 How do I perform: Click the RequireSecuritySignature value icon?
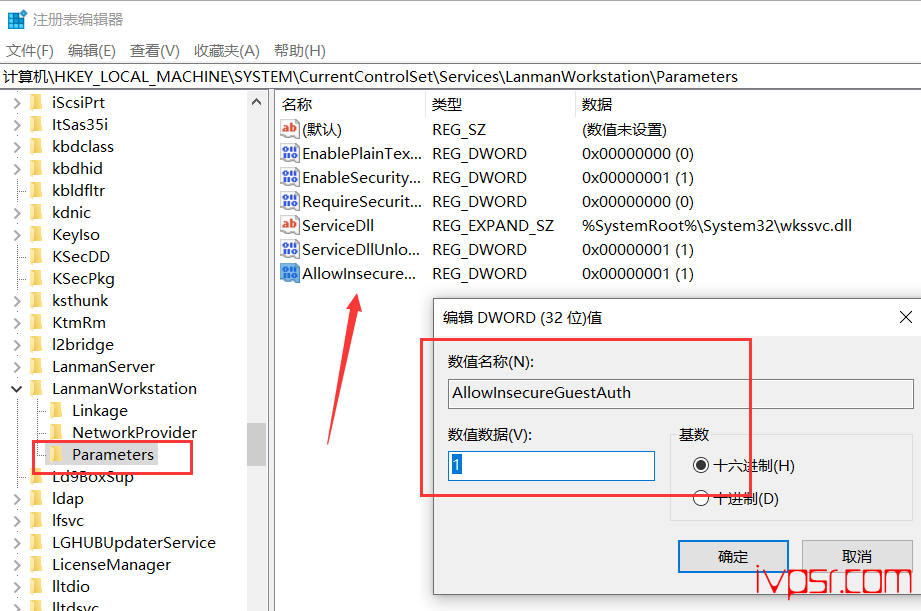tap(290, 202)
